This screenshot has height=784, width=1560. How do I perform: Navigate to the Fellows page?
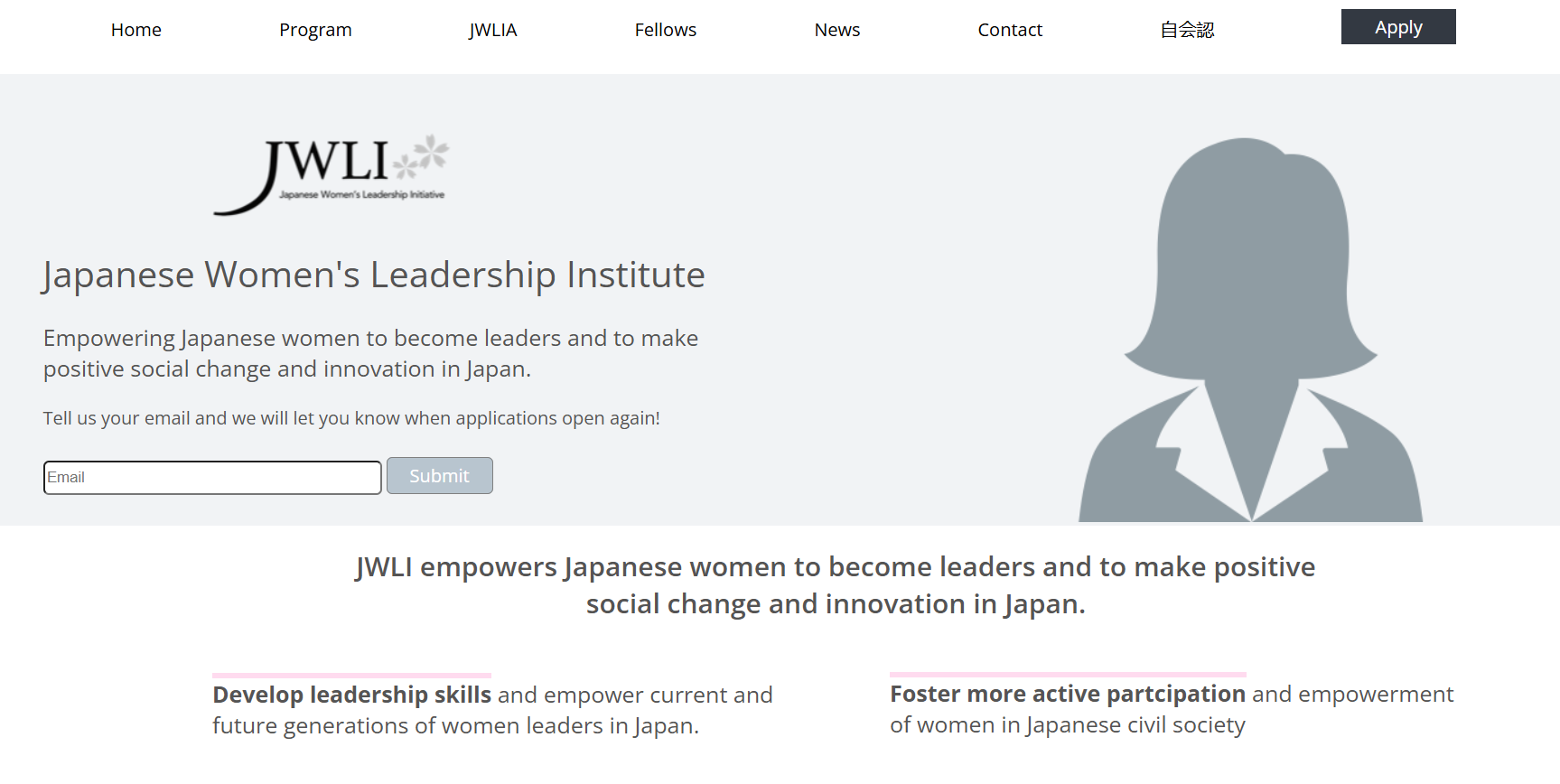pyautogui.click(x=665, y=30)
